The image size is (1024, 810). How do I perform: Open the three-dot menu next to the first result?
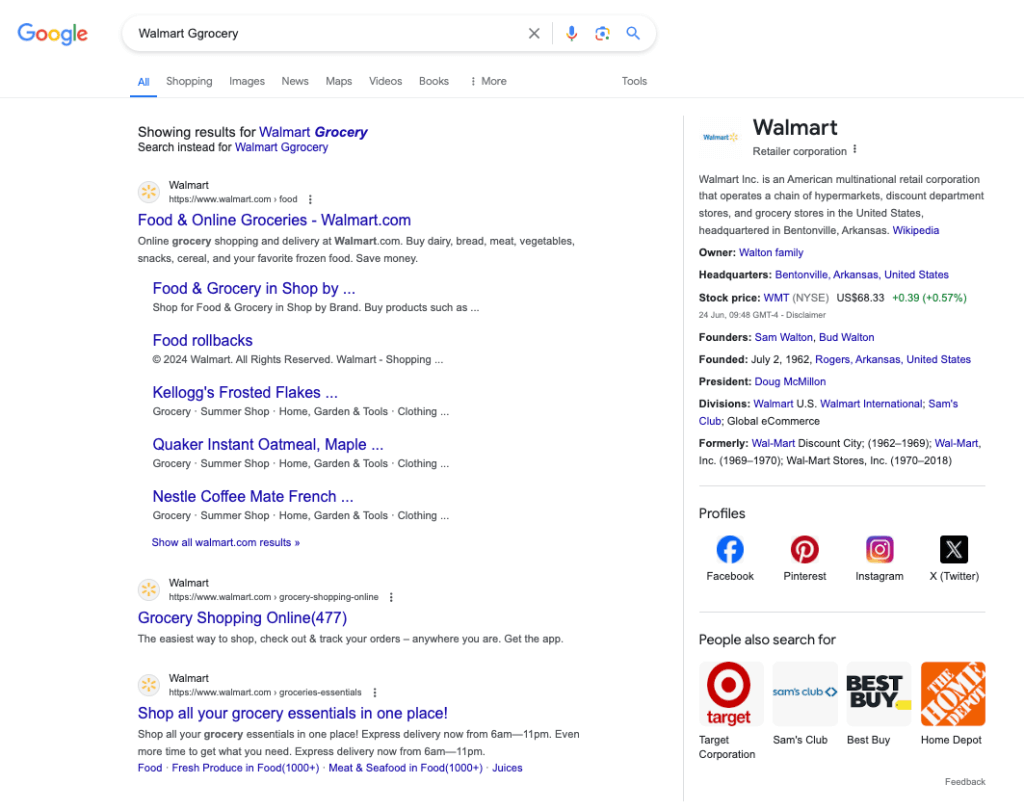310,199
